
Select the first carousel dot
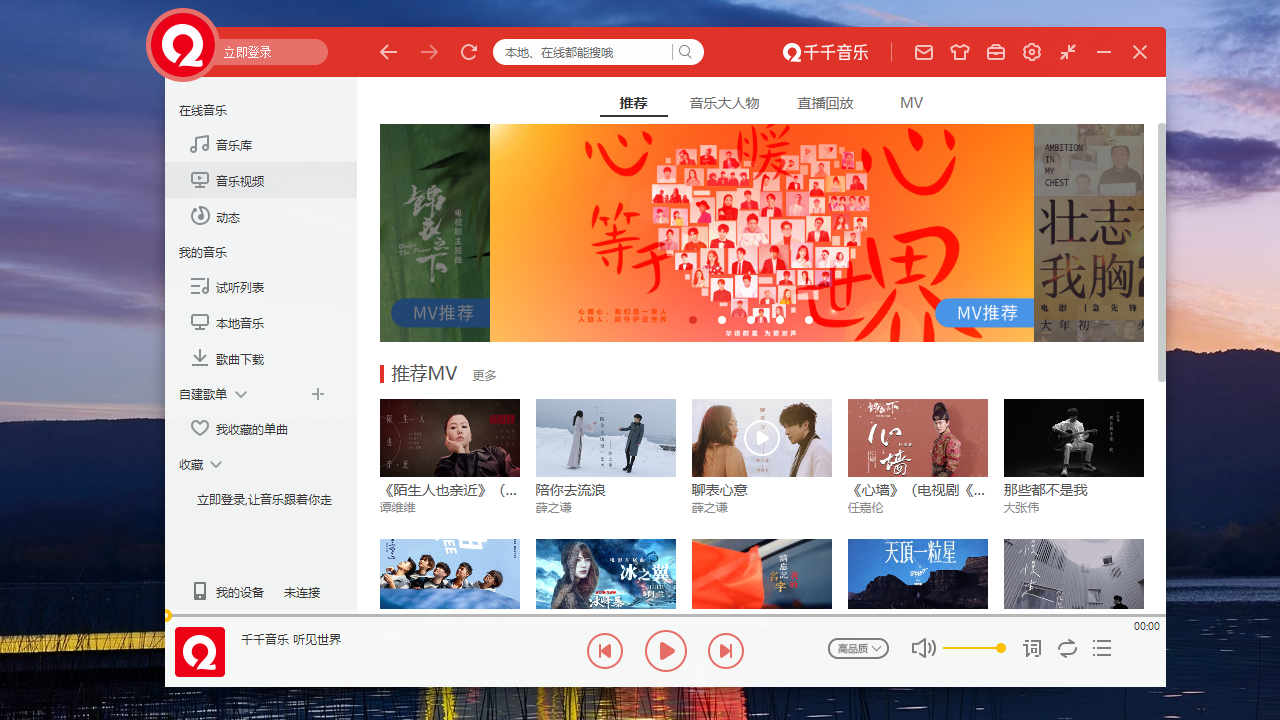(693, 320)
